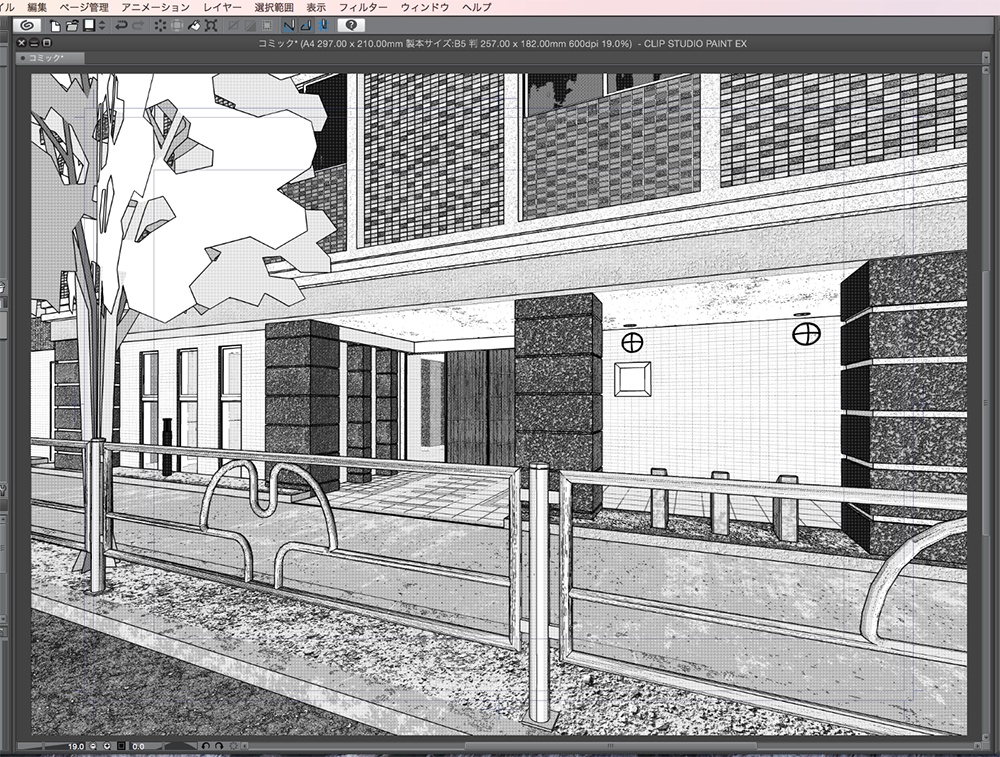Click the canvas title bar showing A4 dimensions

click(x=500, y=44)
